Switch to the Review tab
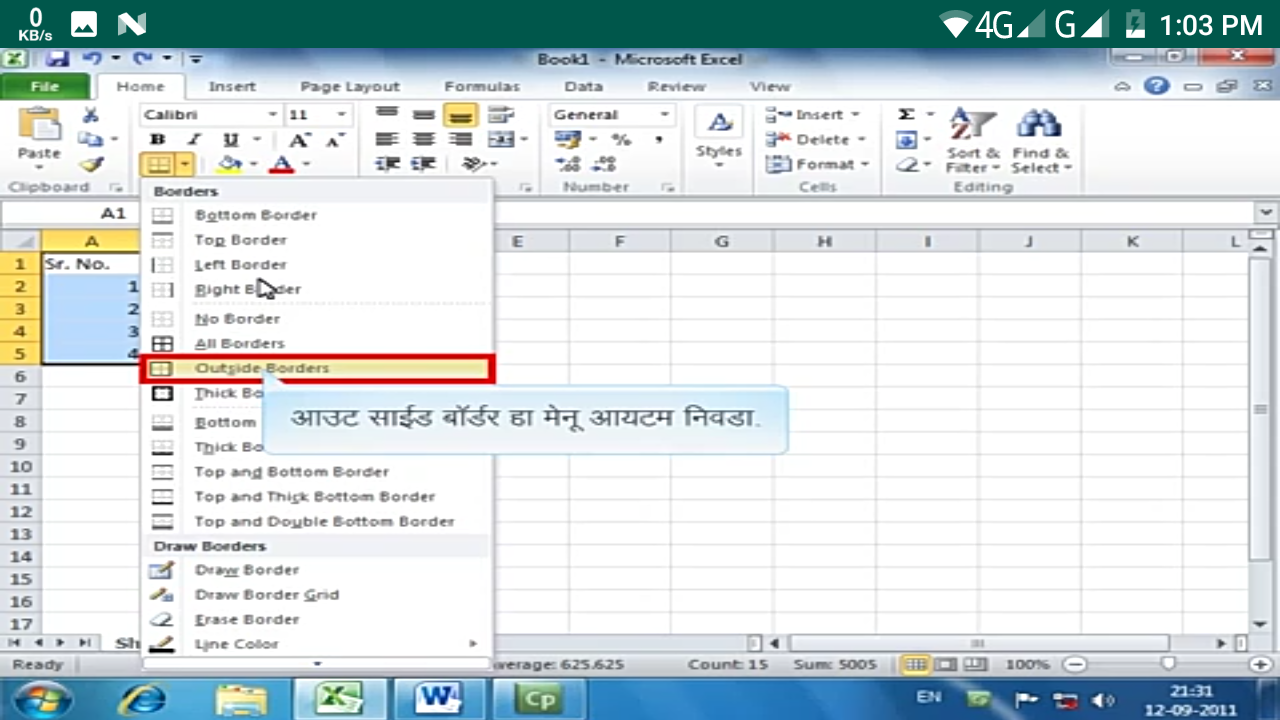 tap(676, 87)
